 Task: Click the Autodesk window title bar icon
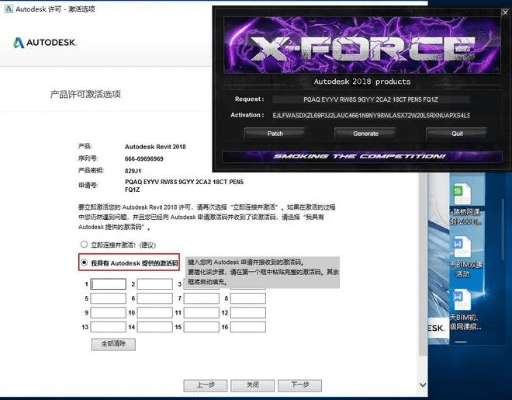tap(9, 9)
